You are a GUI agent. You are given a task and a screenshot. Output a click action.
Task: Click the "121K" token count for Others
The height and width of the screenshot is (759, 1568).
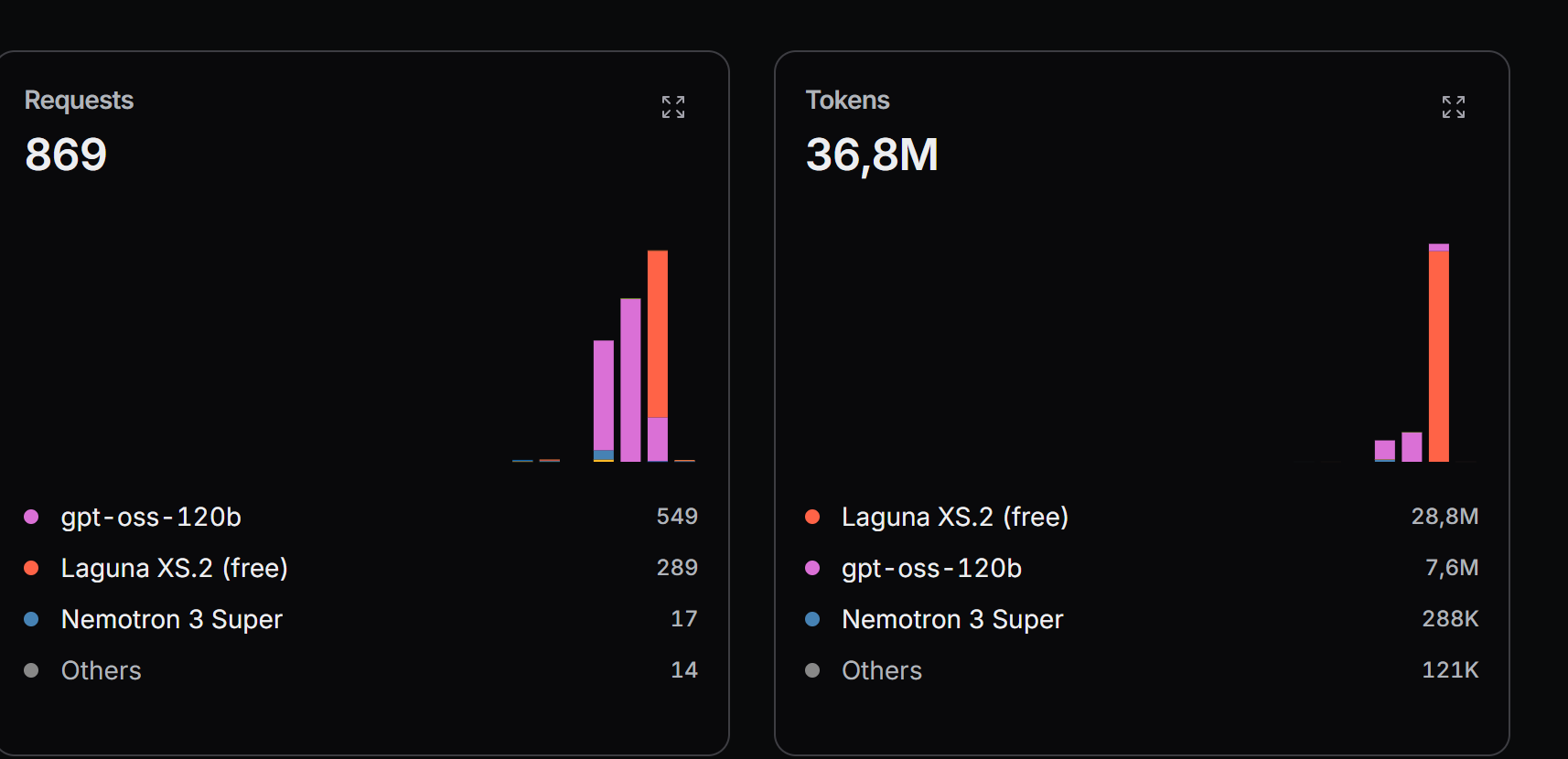[x=1450, y=670]
